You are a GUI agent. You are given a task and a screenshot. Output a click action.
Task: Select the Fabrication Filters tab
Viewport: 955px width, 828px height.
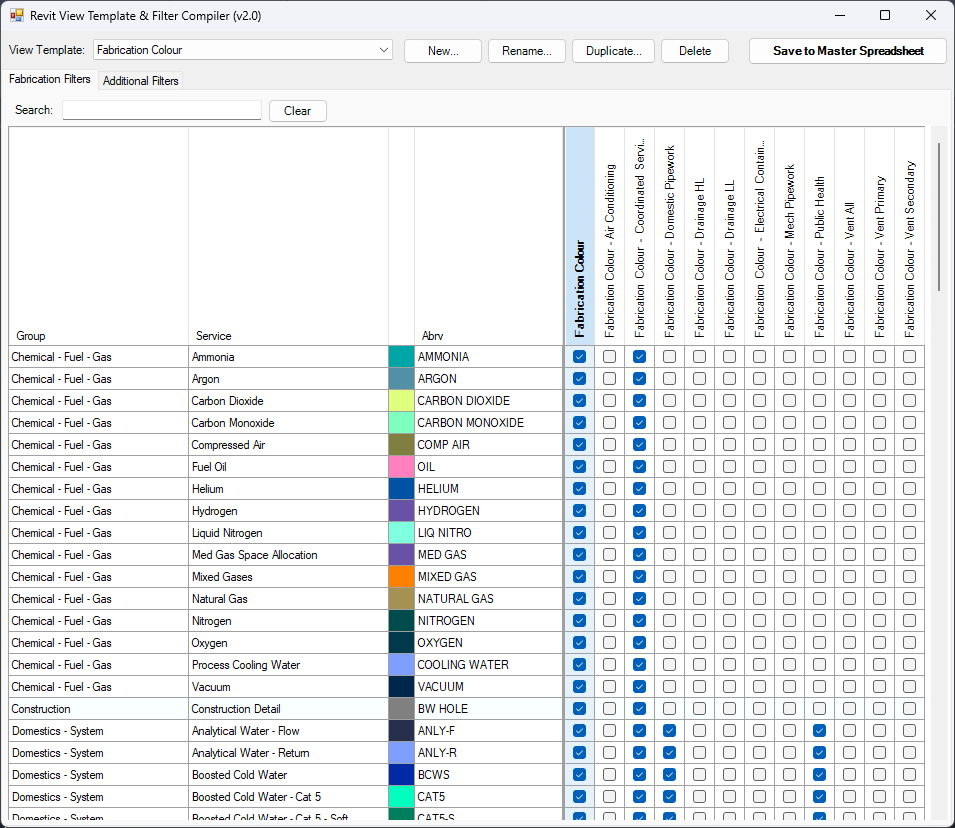(49, 79)
